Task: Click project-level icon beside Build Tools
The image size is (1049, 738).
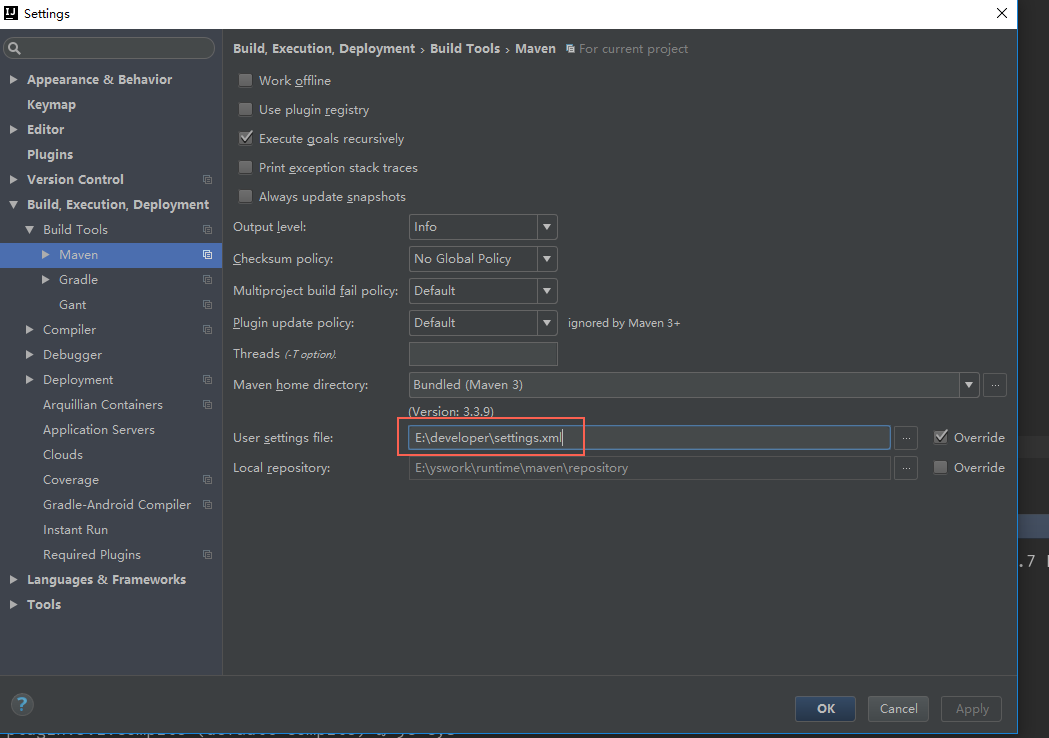Action: pos(207,229)
